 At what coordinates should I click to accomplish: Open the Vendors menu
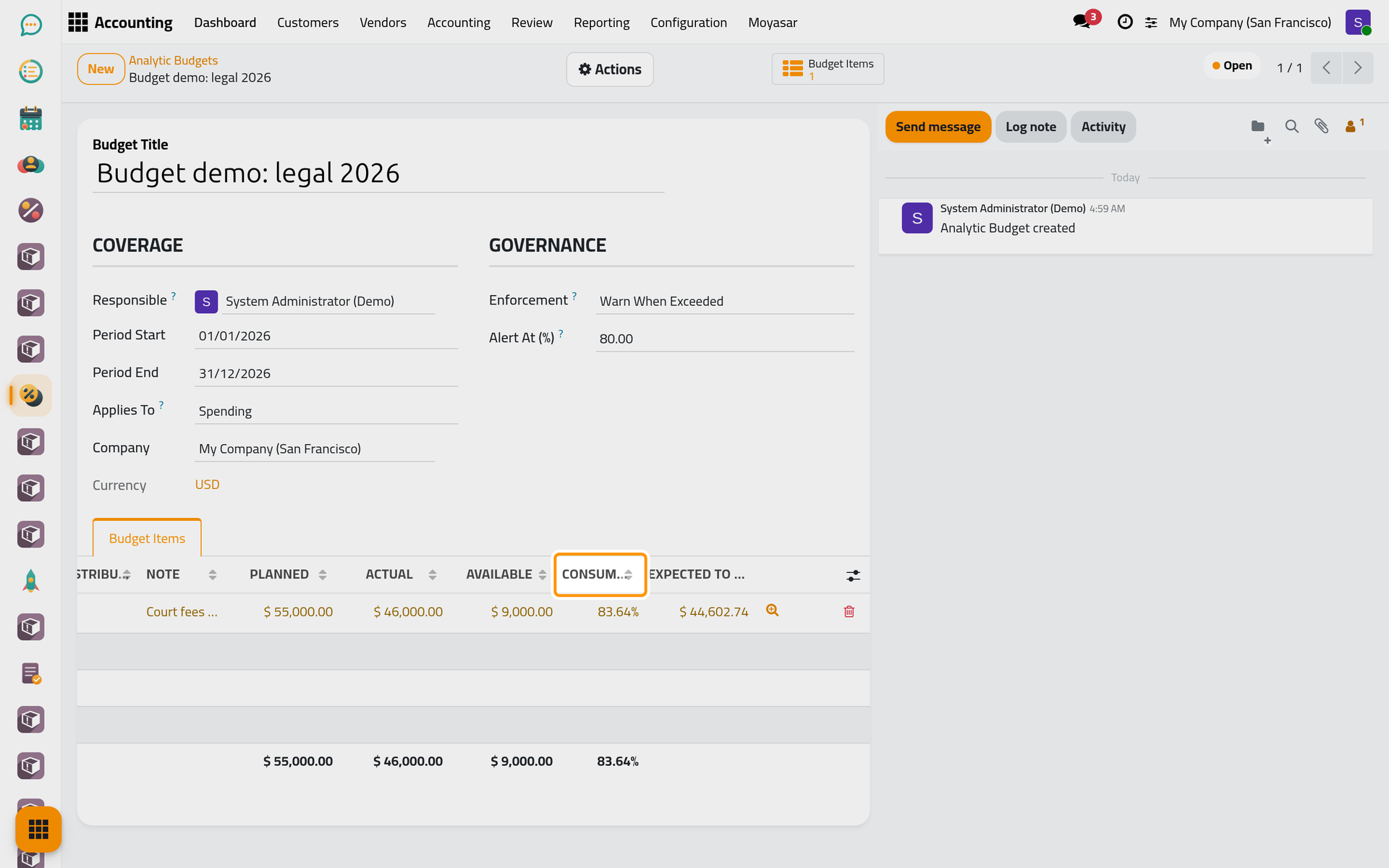pos(383,22)
